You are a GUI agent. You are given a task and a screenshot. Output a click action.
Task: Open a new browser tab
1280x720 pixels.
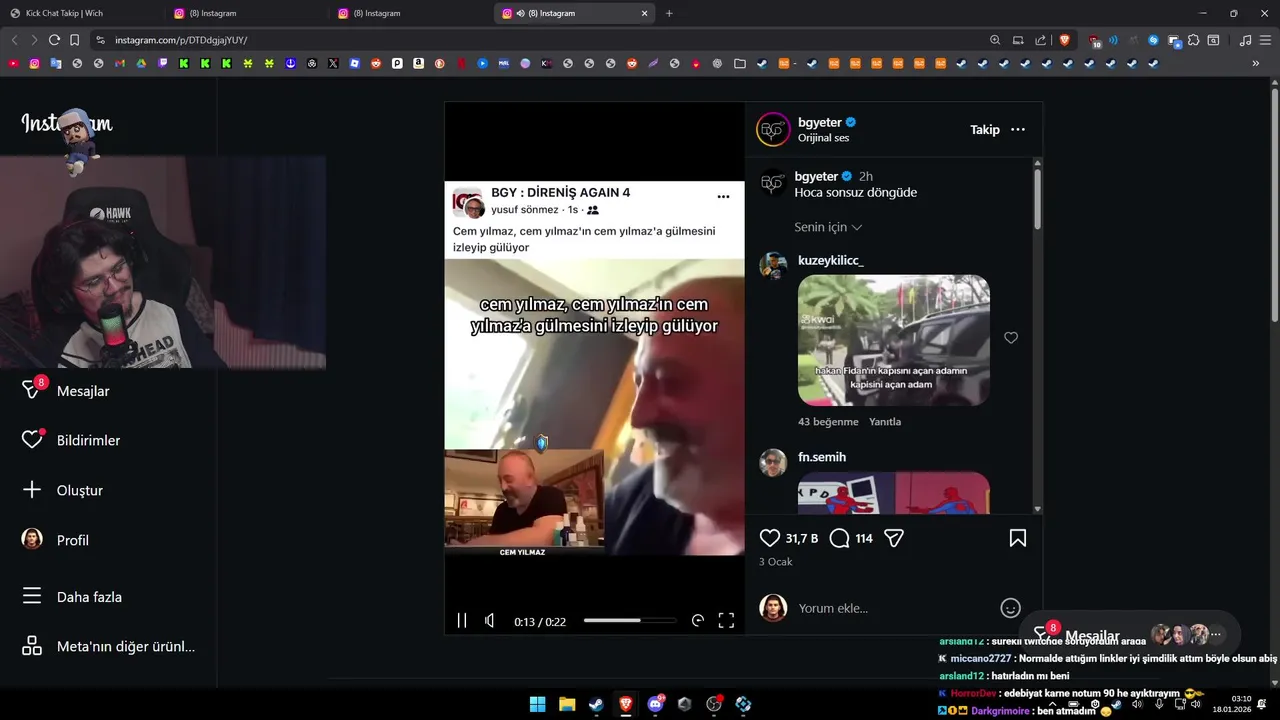[x=669, y=13]
